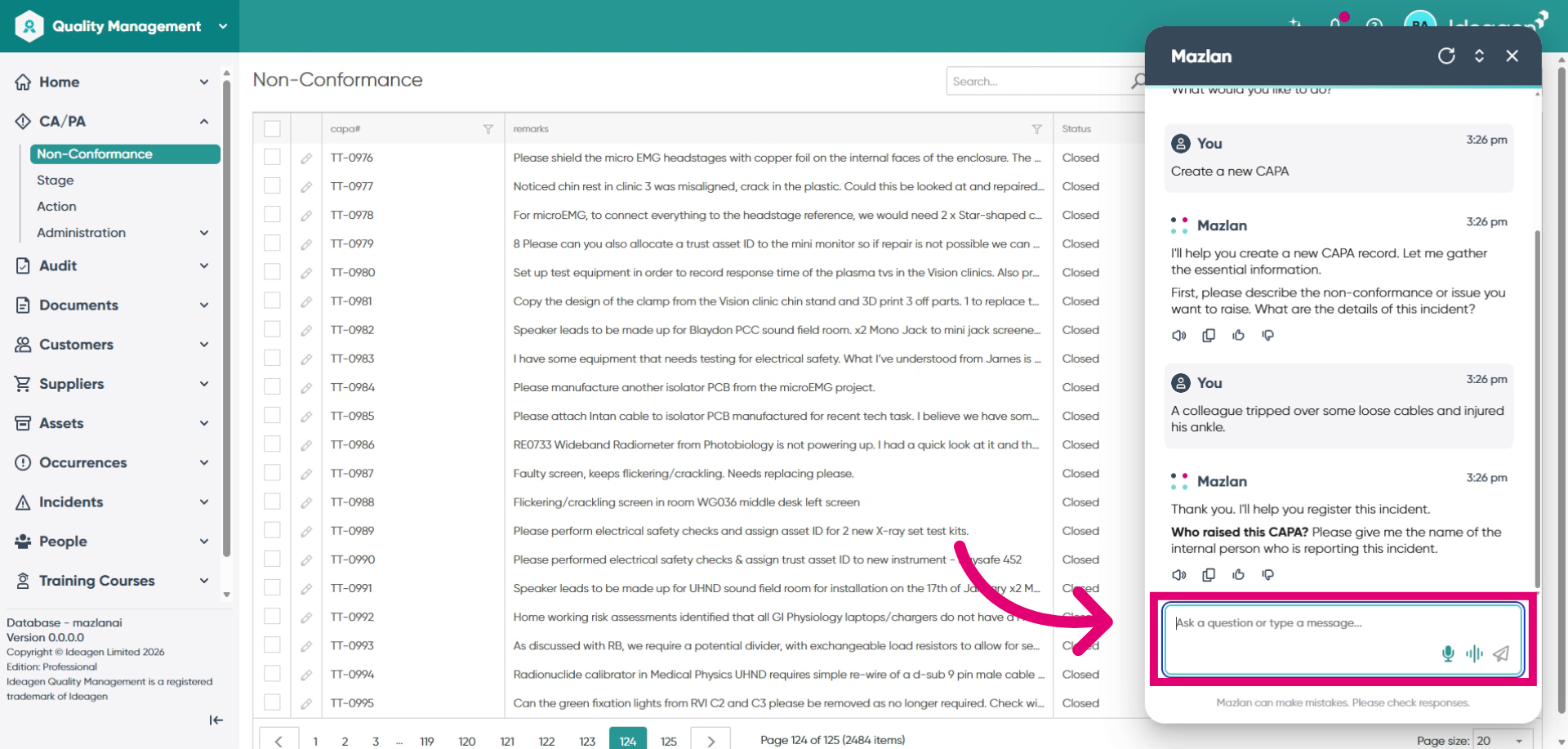Click the Documents icon in sidebar

tap(23, 305)
